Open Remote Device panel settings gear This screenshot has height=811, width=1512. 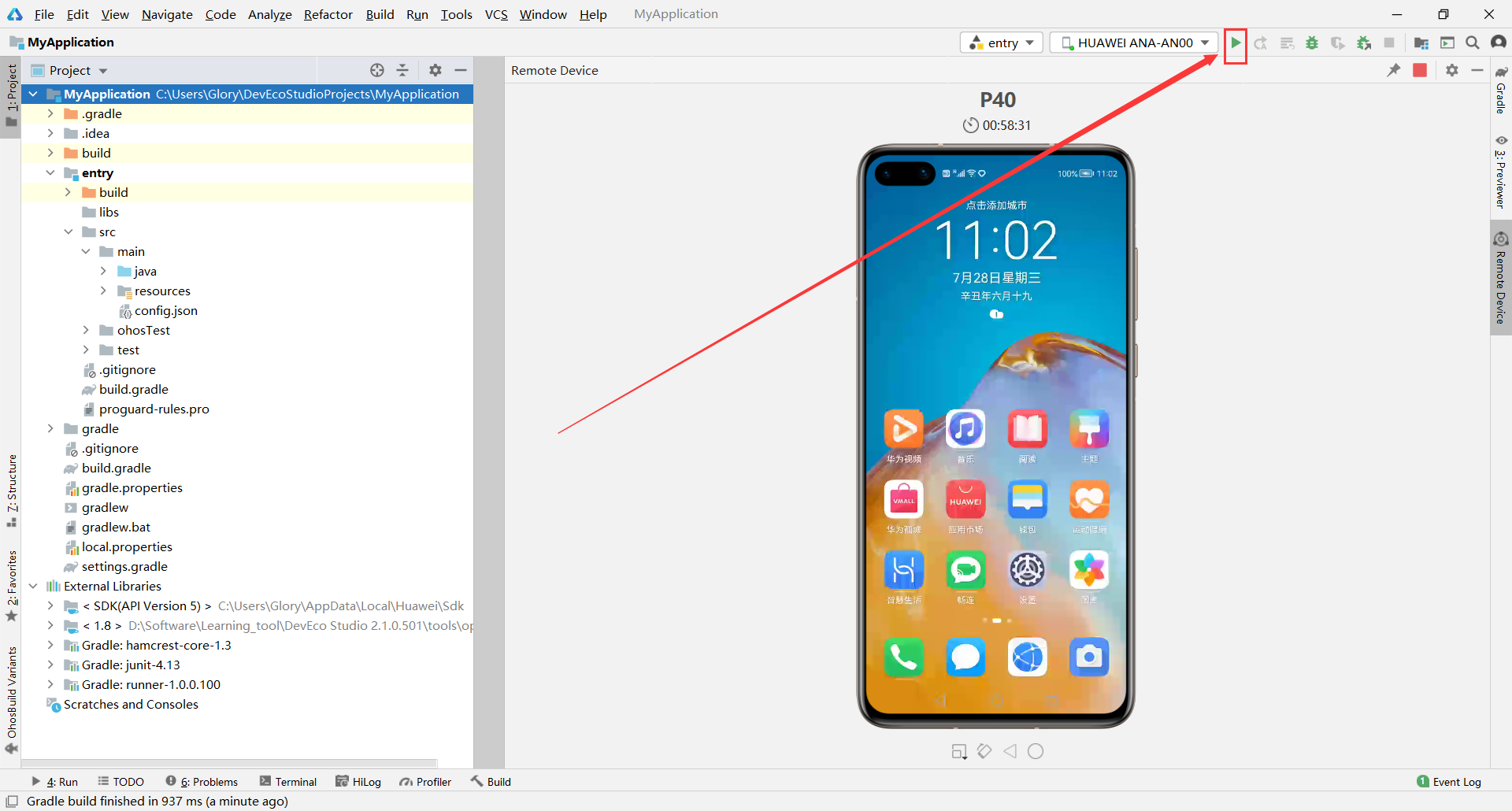pos(1452,70)
